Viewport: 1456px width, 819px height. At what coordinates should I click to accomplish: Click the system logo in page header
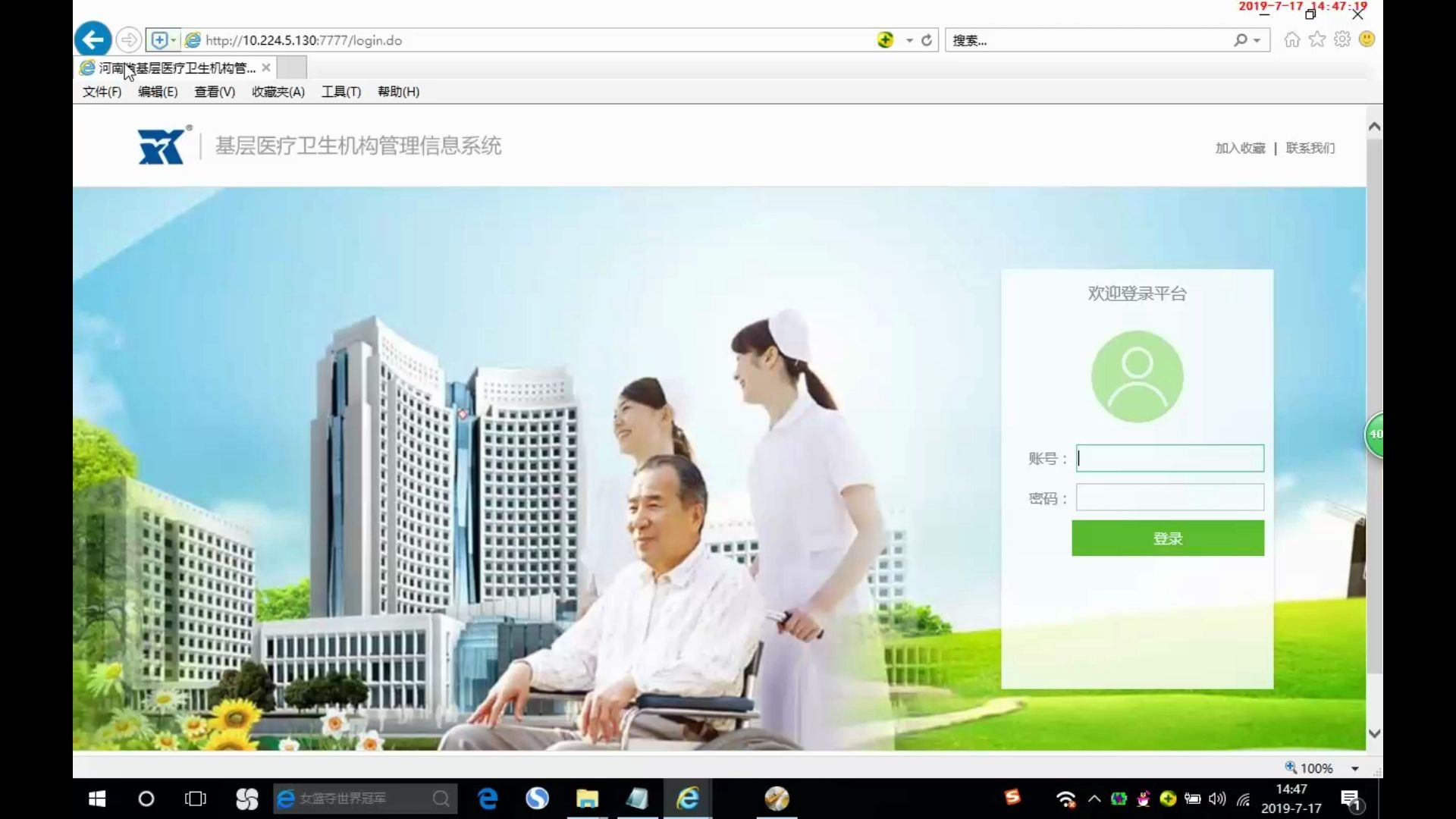pyautogui.click(x=162, y=145)
